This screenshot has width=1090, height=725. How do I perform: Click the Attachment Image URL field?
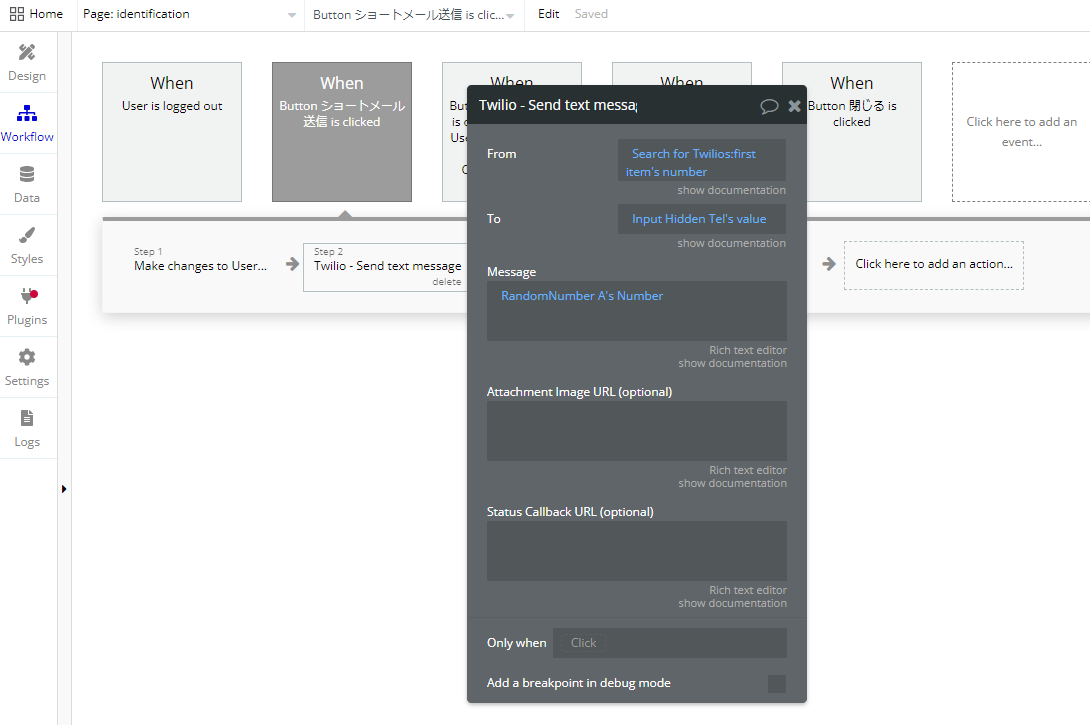click(637, 431)
